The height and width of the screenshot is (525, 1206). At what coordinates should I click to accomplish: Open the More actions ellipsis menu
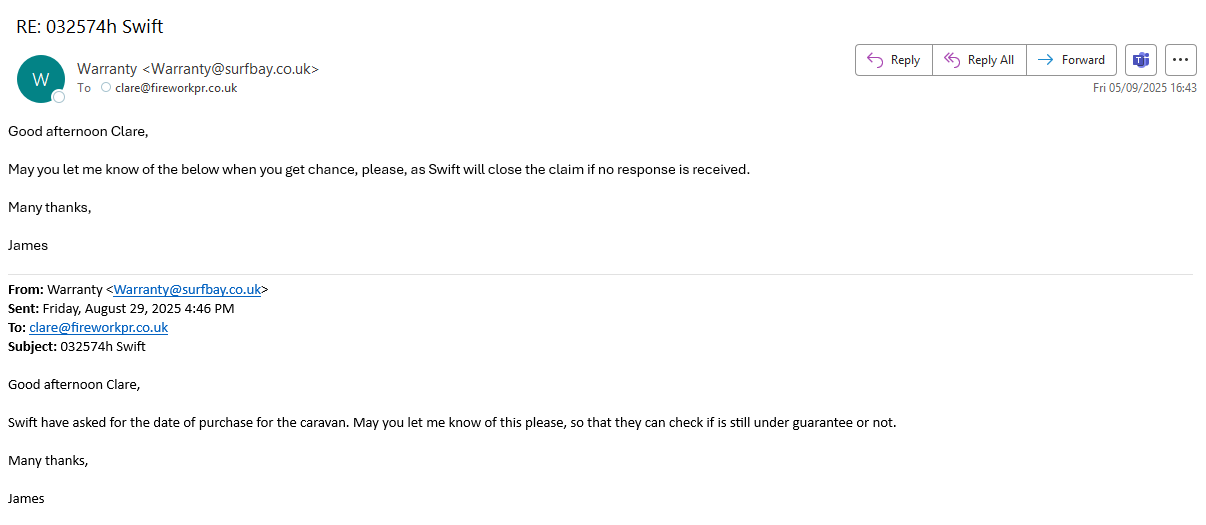(x=1181, y=60)
